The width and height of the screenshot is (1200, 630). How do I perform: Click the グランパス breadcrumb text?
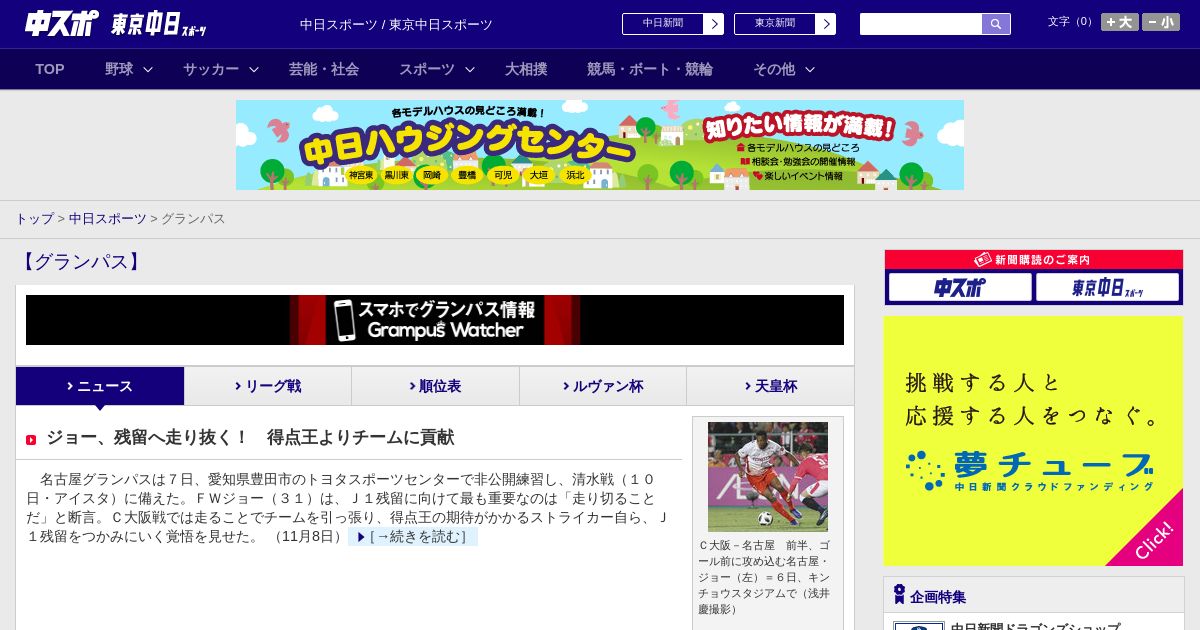[193, 218]
